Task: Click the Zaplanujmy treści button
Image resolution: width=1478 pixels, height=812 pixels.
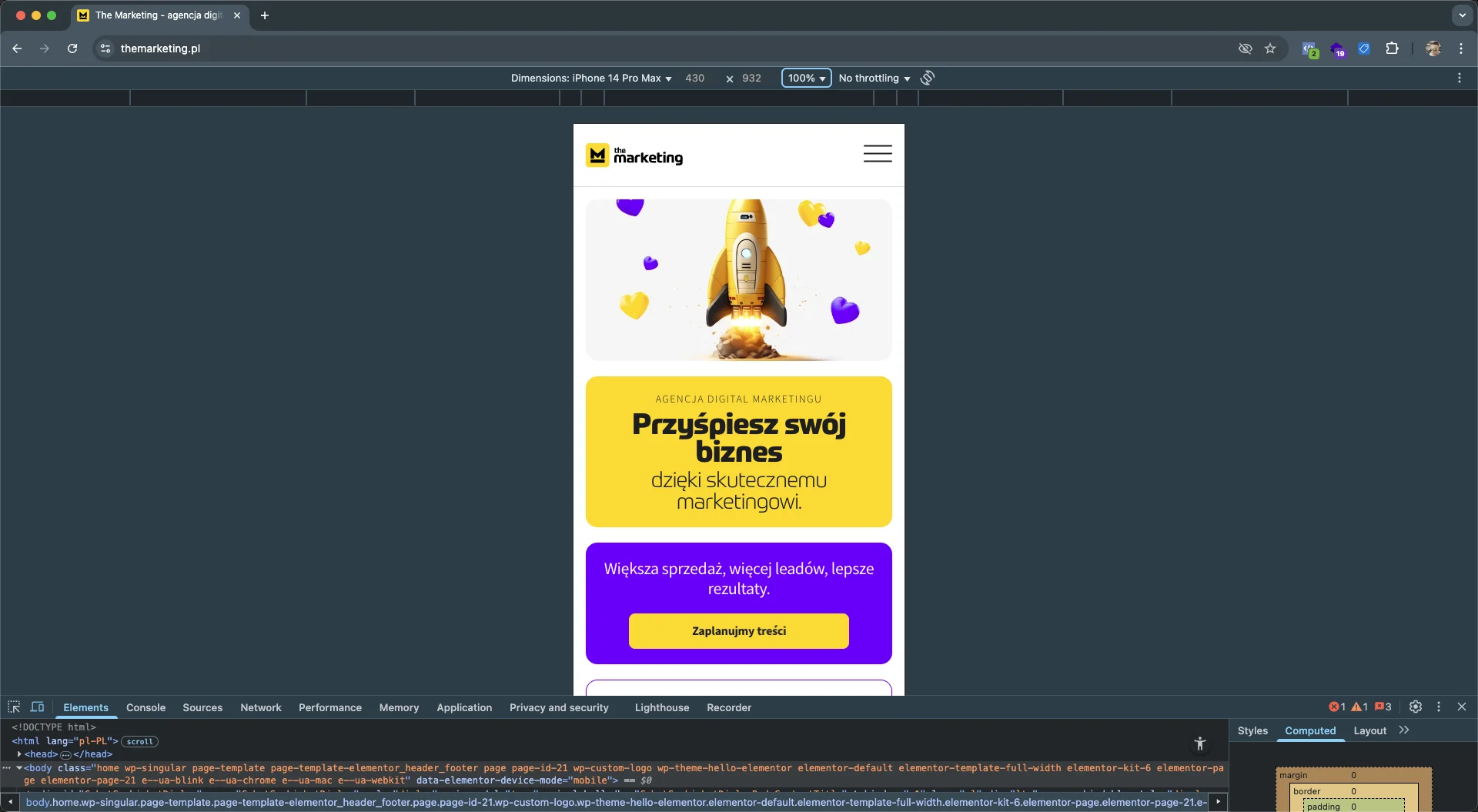Action: pyautogui.click(x=738, y=630)
